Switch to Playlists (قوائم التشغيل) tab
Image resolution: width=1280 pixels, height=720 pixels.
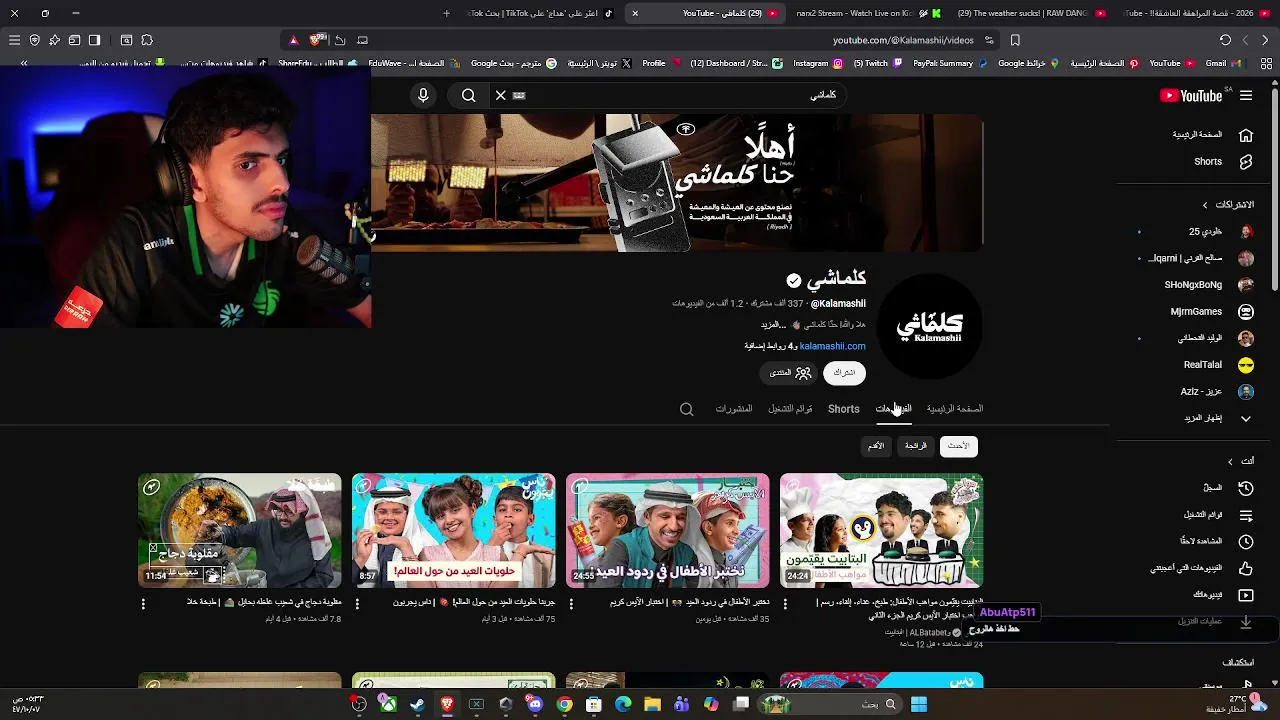[x=790, y=409]
